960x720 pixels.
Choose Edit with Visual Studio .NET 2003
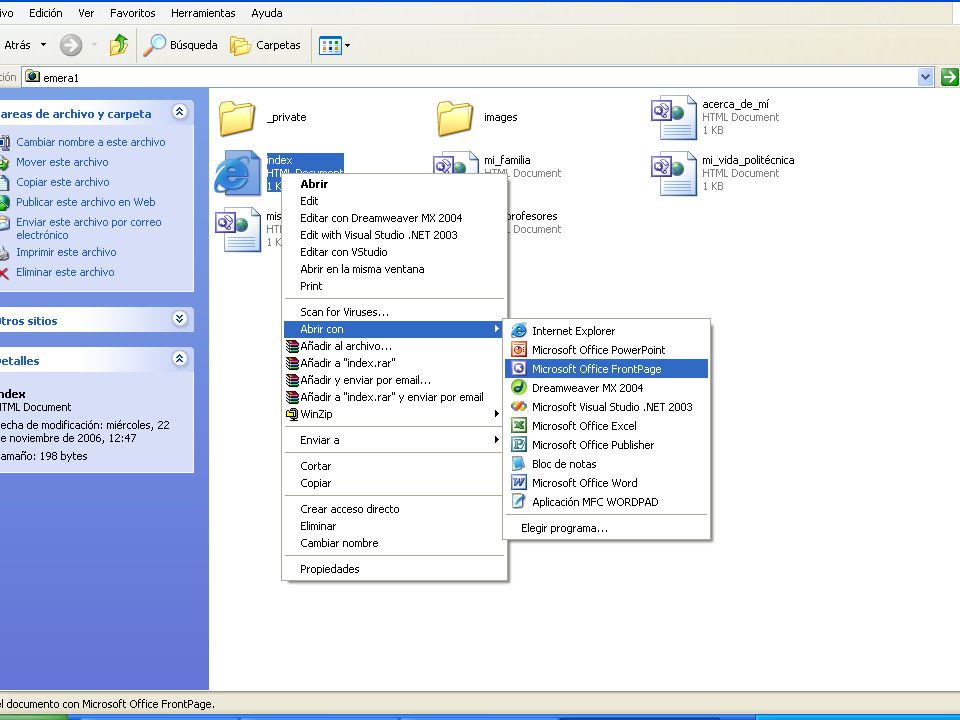(x=394, y=236)
